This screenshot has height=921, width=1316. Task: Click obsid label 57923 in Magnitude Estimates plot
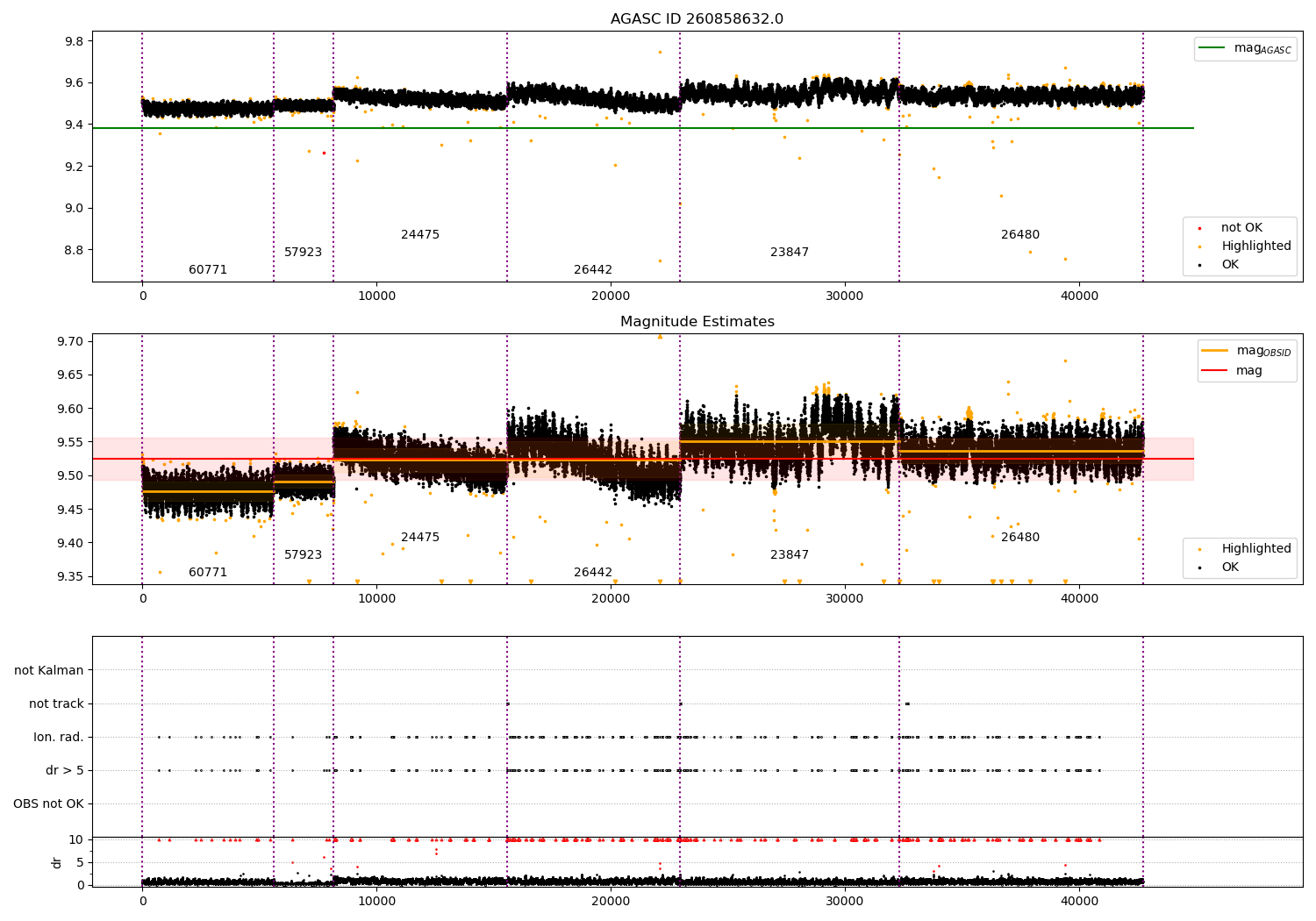(303, 555)
